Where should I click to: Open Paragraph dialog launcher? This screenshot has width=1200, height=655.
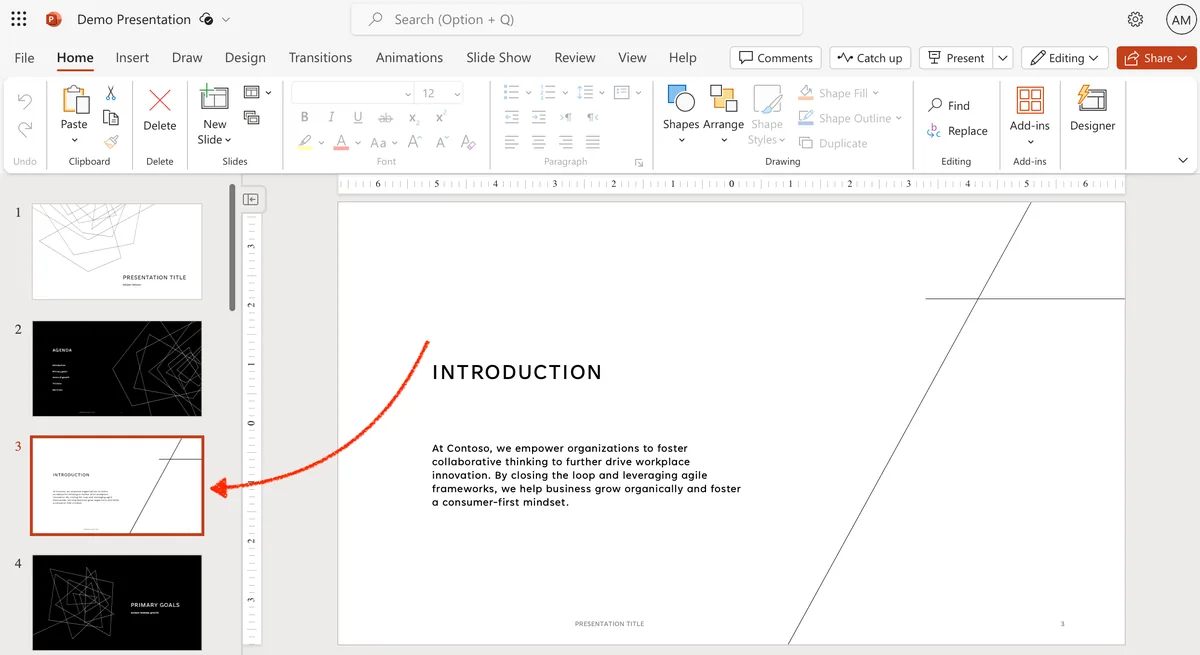[x=638, y=162]
